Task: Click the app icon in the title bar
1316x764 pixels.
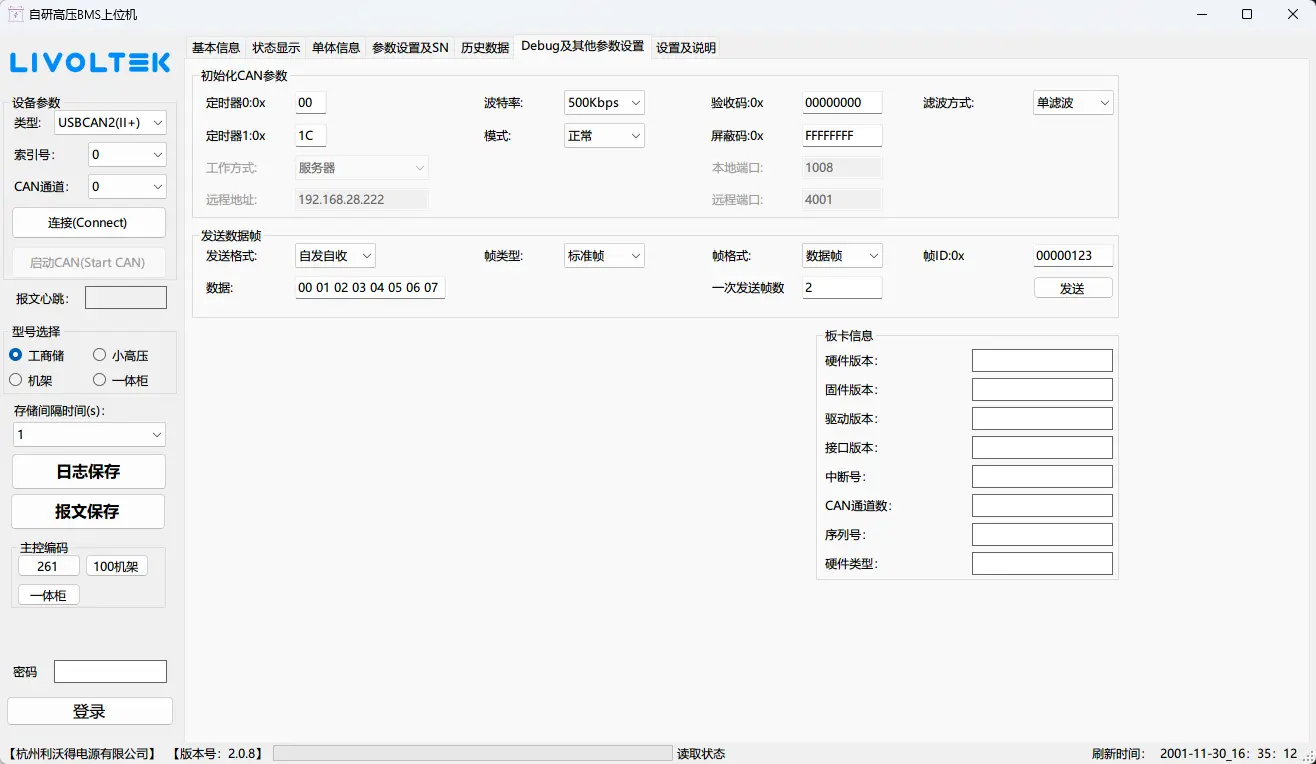Action: (16, 15)
